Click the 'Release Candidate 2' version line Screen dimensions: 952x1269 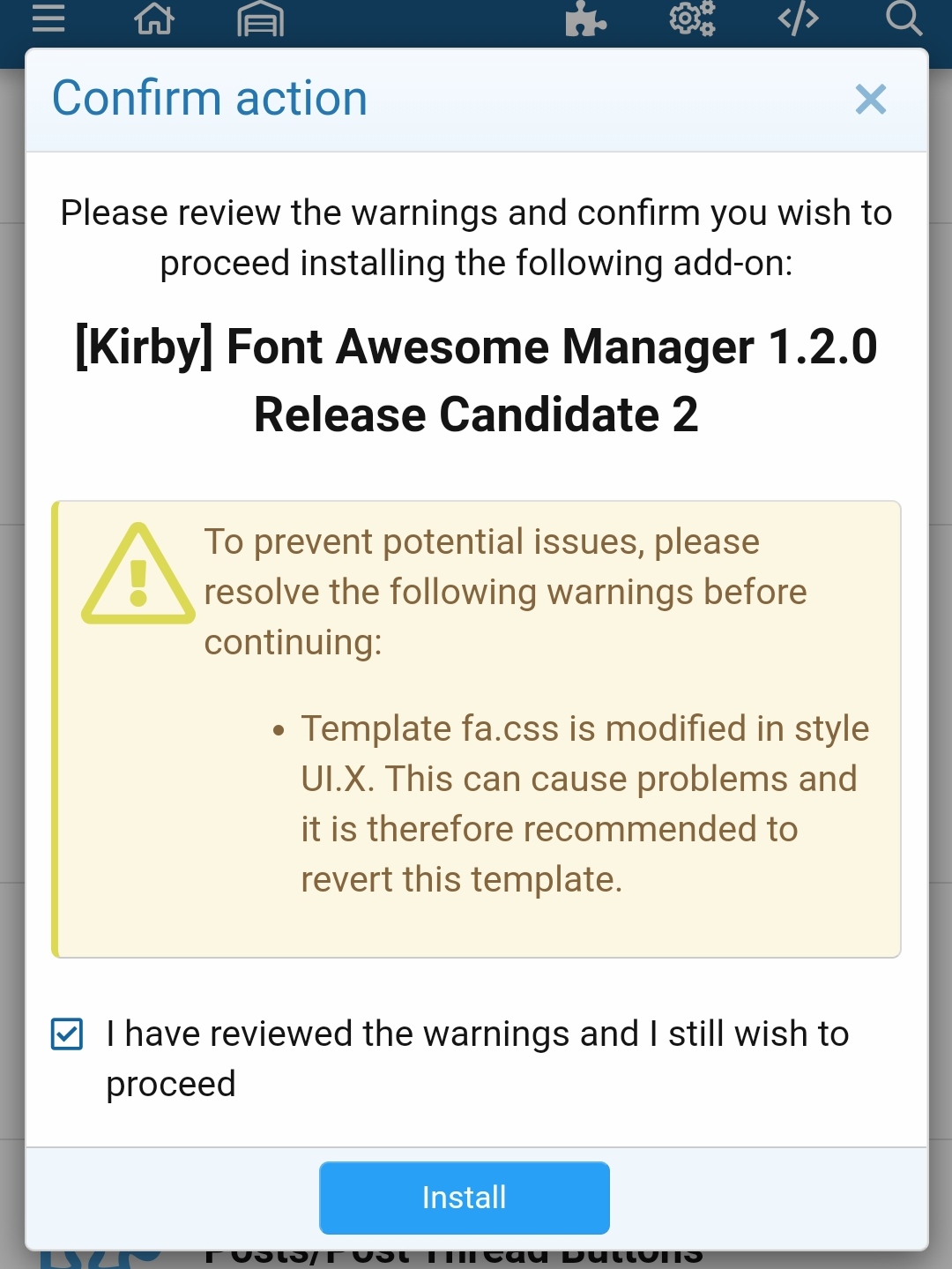(x=476, y=414)
